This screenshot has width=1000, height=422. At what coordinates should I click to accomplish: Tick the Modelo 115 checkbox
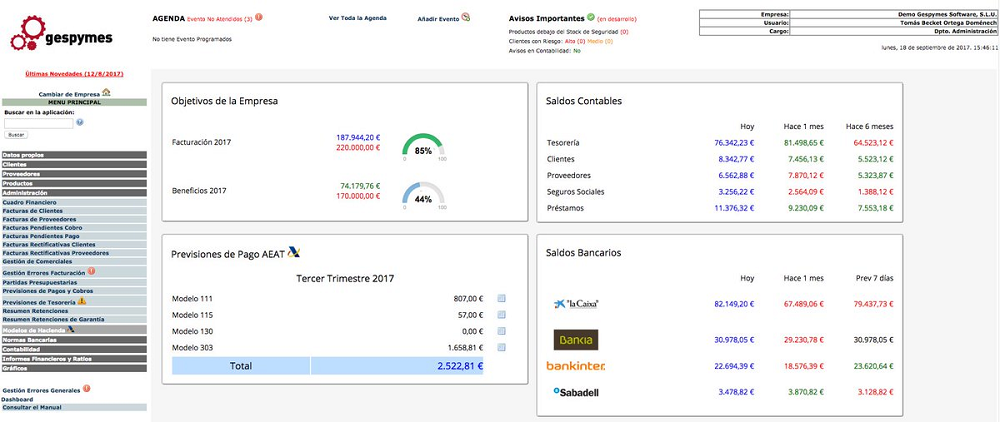501,314
